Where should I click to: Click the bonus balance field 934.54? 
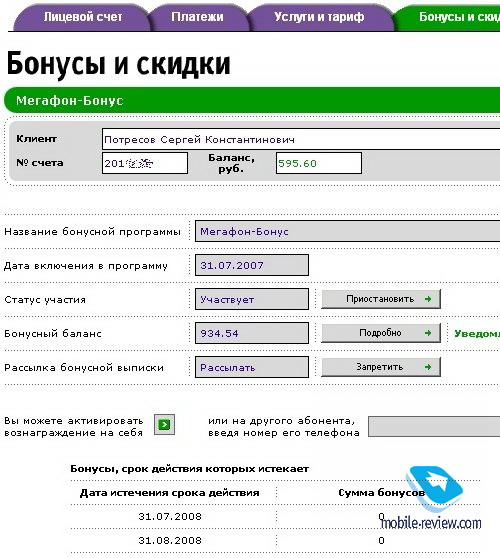[x=252, y=333]
